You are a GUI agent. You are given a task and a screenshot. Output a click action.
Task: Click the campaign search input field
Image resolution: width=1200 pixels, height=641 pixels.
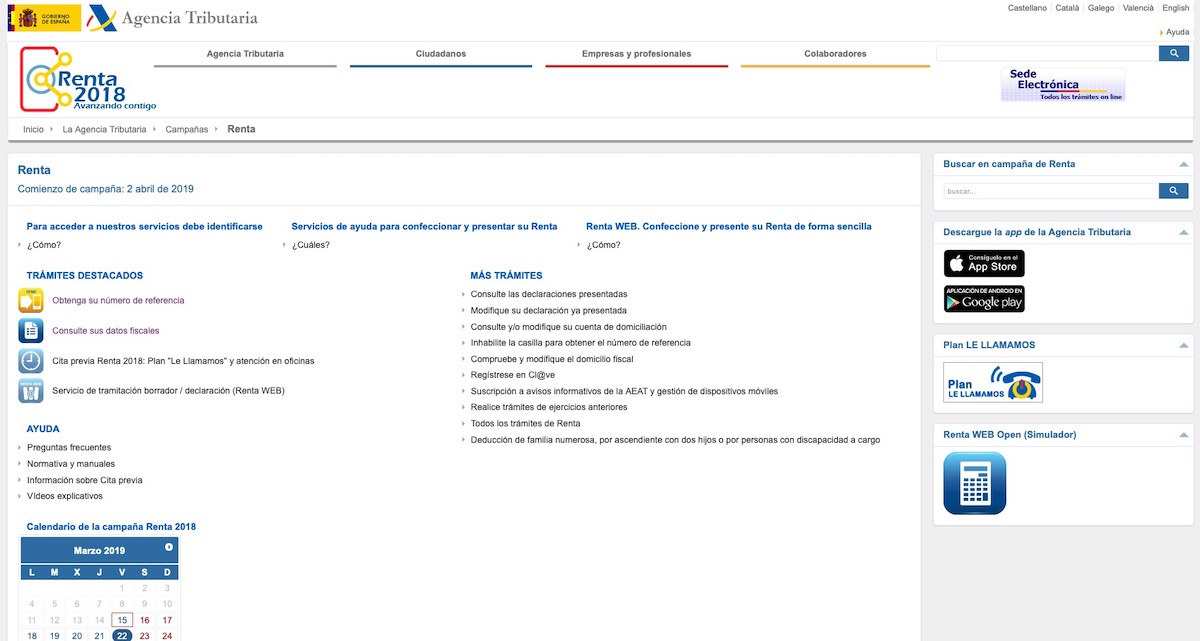[1050, 191]
